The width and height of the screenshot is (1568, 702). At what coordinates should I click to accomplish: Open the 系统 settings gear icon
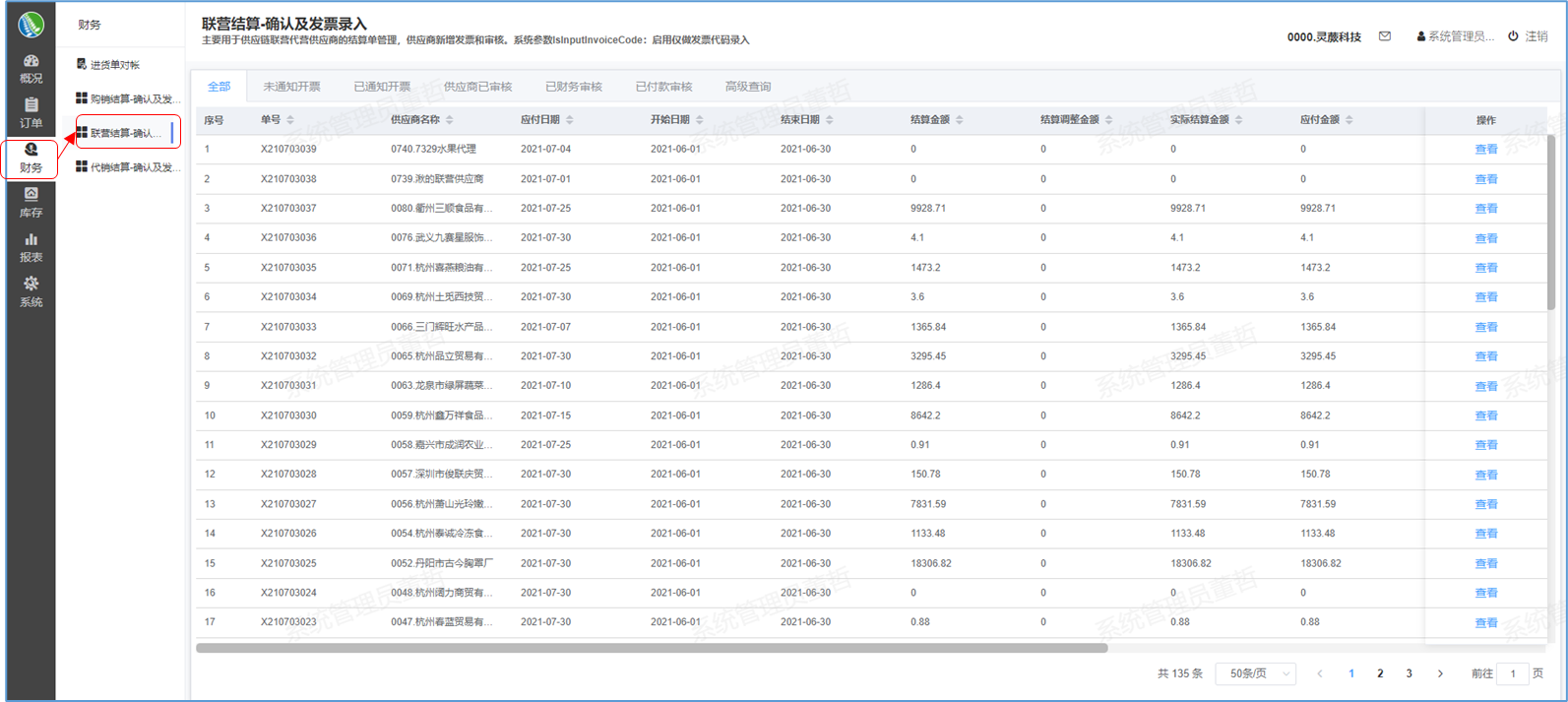31,291
